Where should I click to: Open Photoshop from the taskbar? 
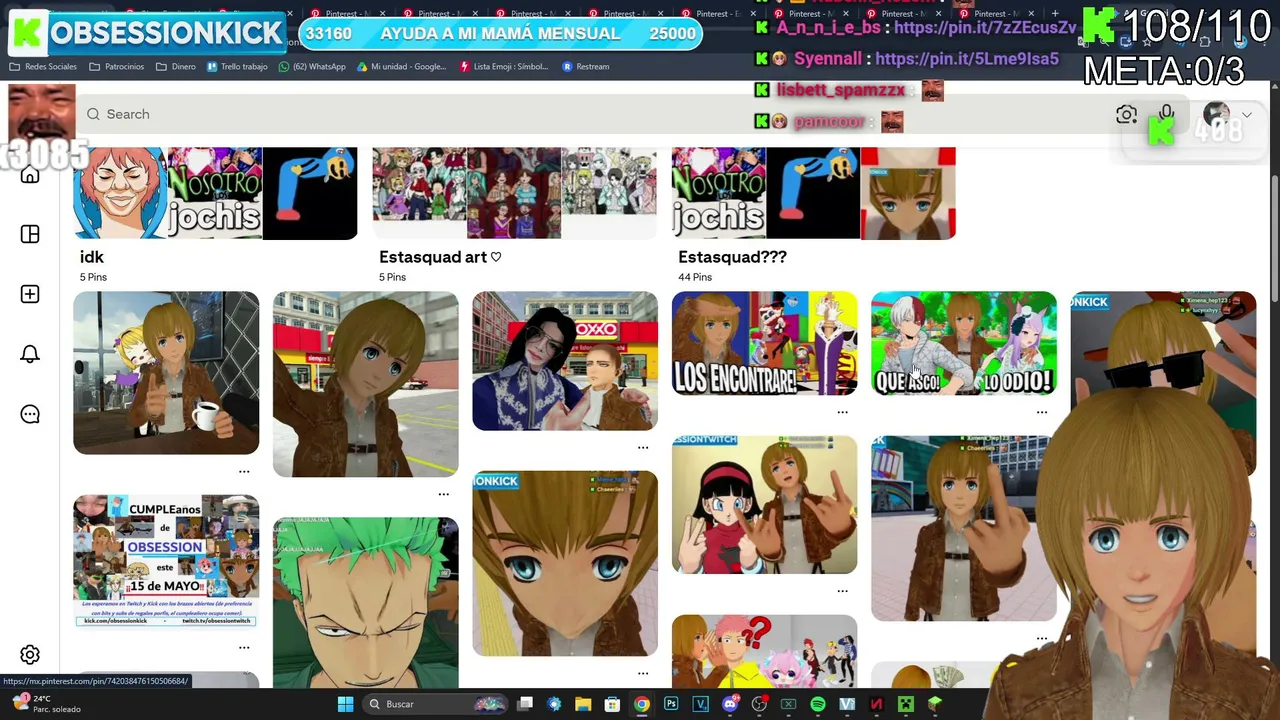[x=671, y=704]
